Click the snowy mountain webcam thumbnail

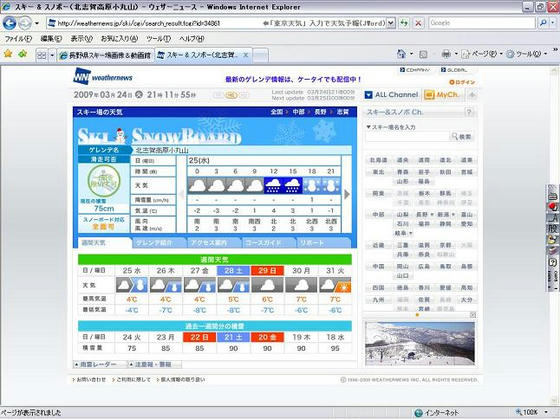(420, 343)
